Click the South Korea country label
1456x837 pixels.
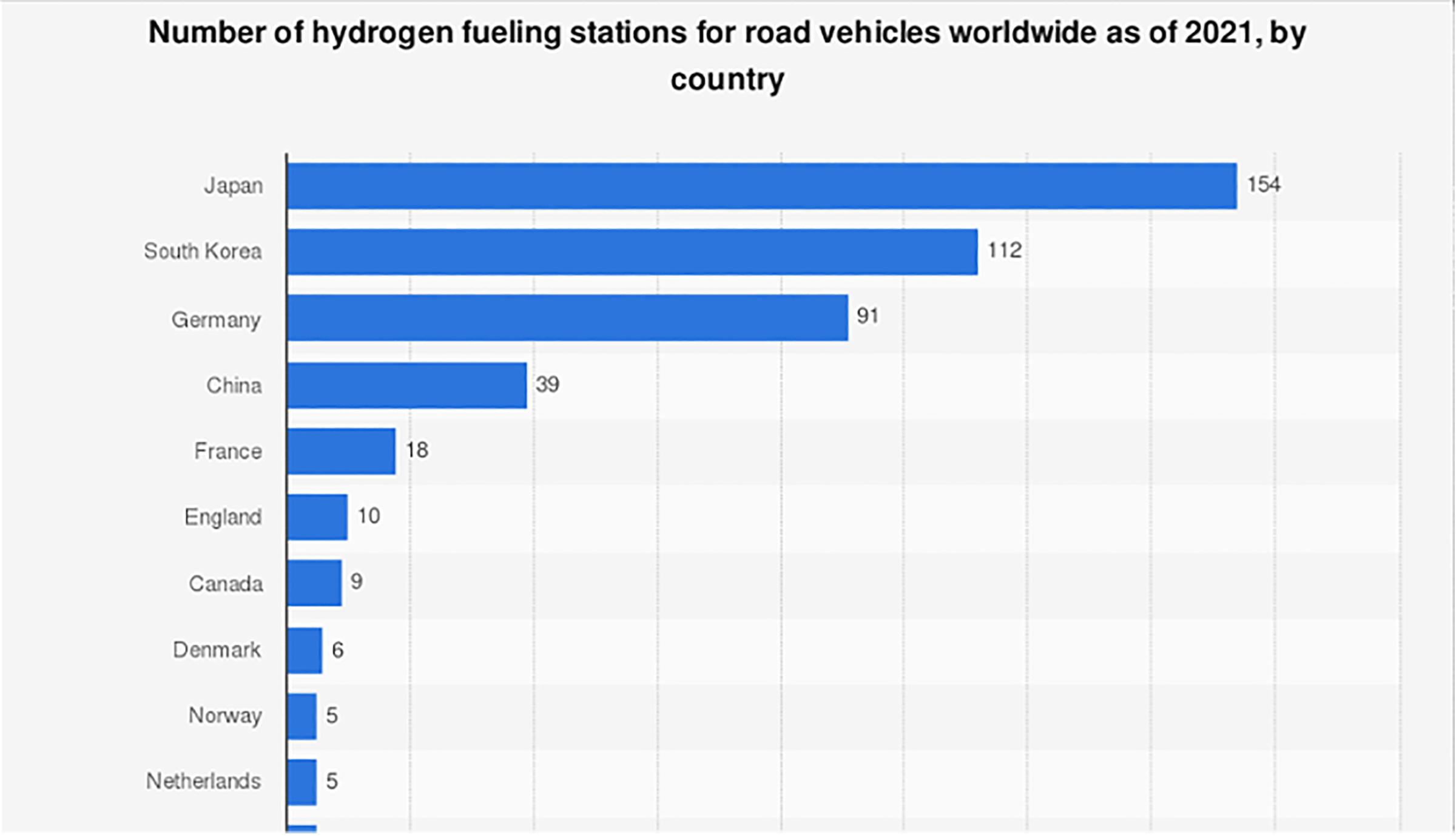point(203,251)
